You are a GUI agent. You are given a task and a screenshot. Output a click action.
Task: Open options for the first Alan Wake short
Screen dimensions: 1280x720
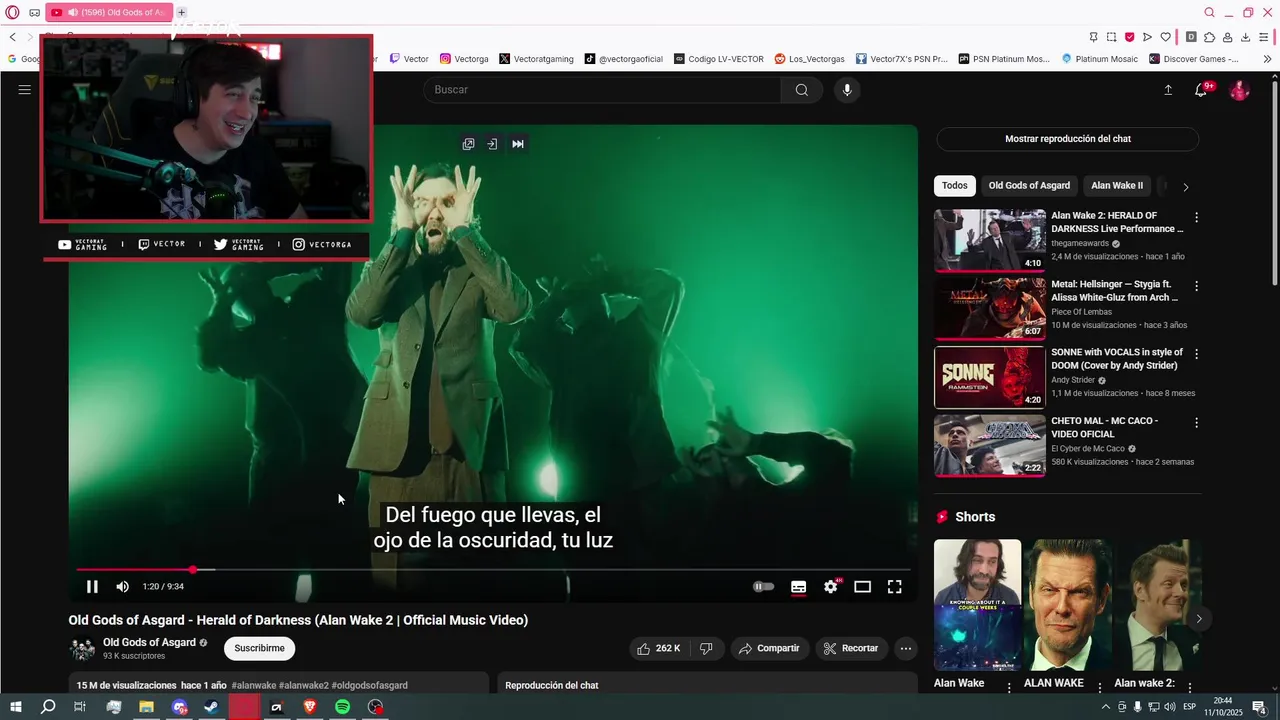(x=1009, y=687)
